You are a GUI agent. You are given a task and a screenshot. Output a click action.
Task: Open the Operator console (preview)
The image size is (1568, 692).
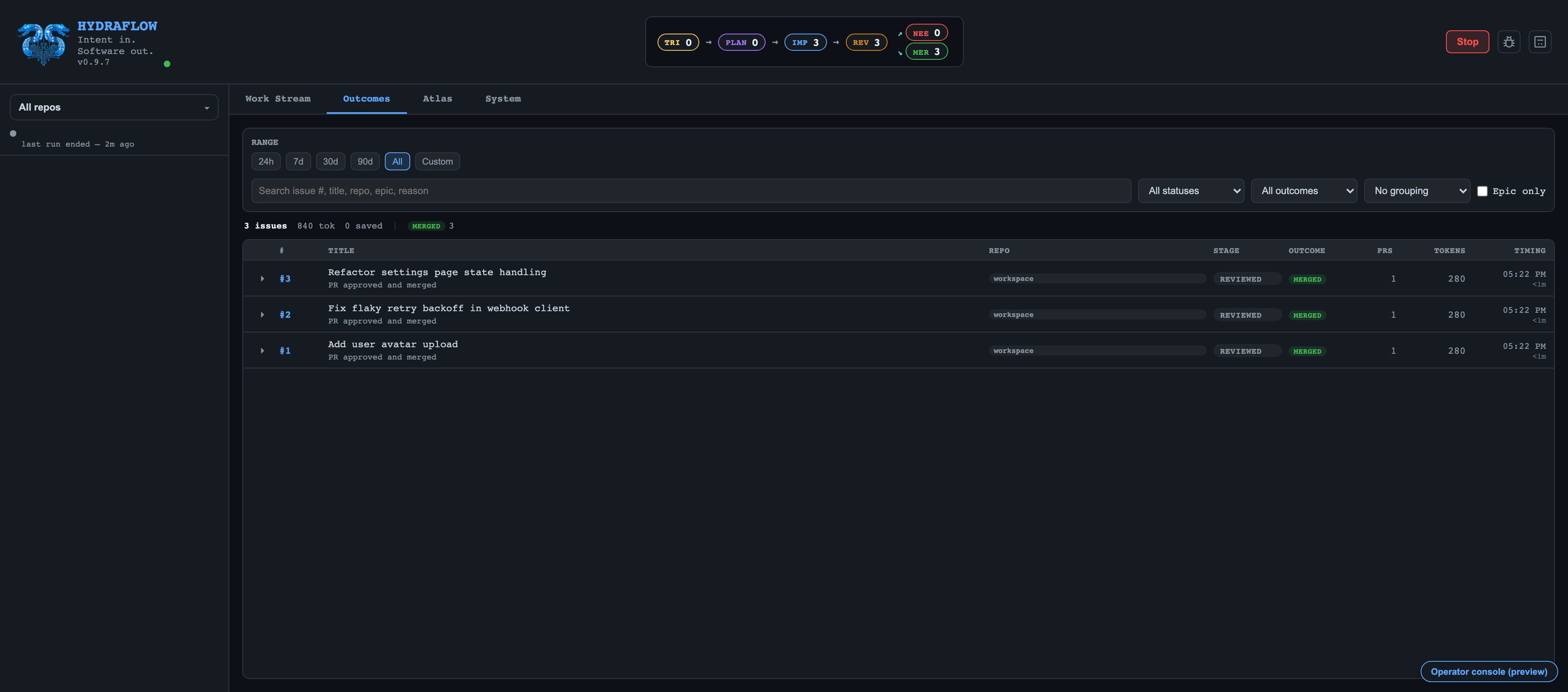[x=1488, y=671]
